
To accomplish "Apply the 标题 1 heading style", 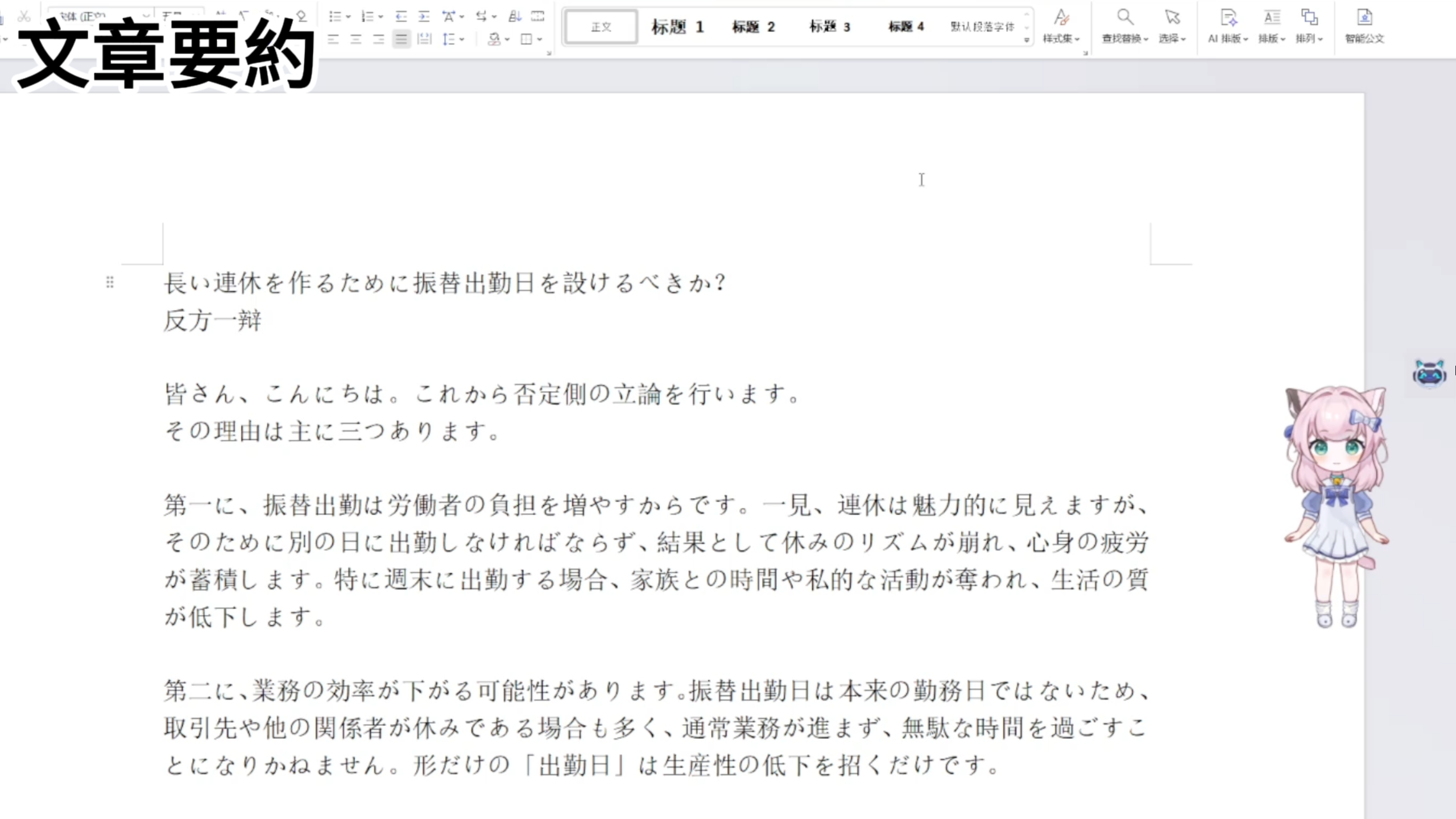I will click(x=677, y=27).
